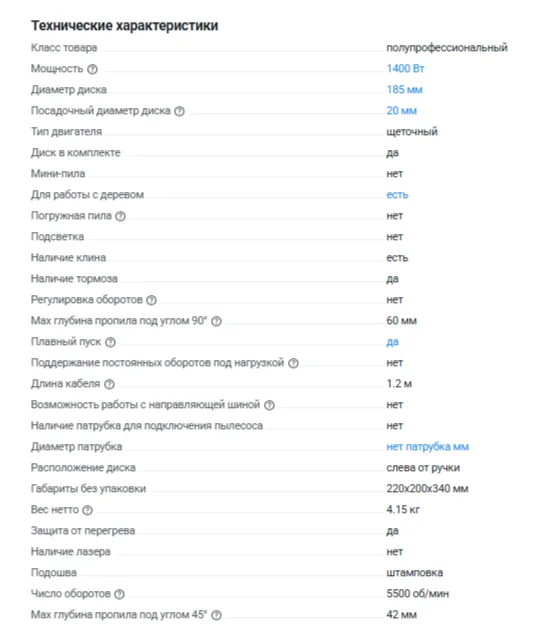The image size is (559, 634).
Task: Click help icon for направляющей шиной row
Action: pos(269,406)
